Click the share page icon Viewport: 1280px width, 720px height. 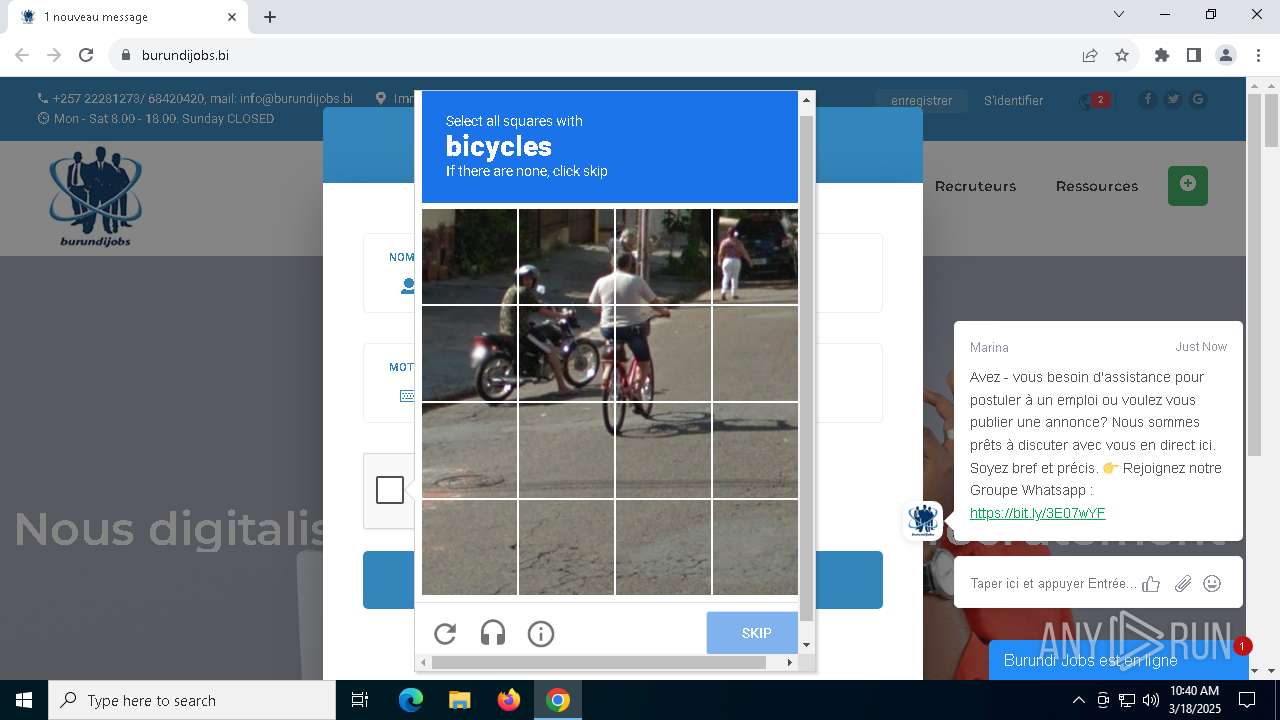(x=1090, y=55)
